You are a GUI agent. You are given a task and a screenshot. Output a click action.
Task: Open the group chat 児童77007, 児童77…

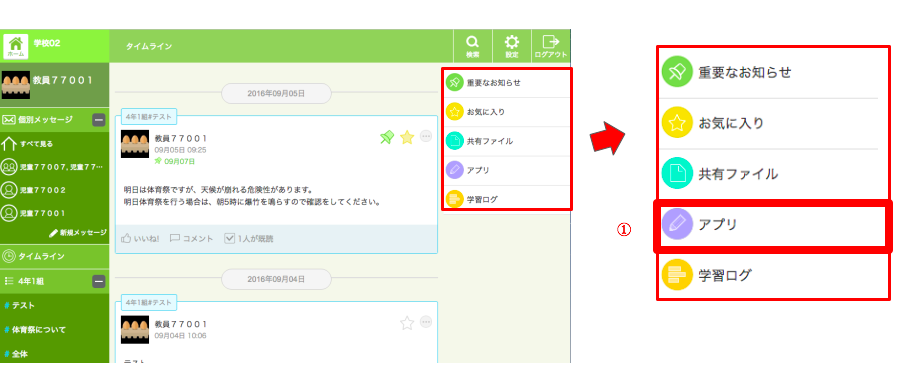click(53, 167)
